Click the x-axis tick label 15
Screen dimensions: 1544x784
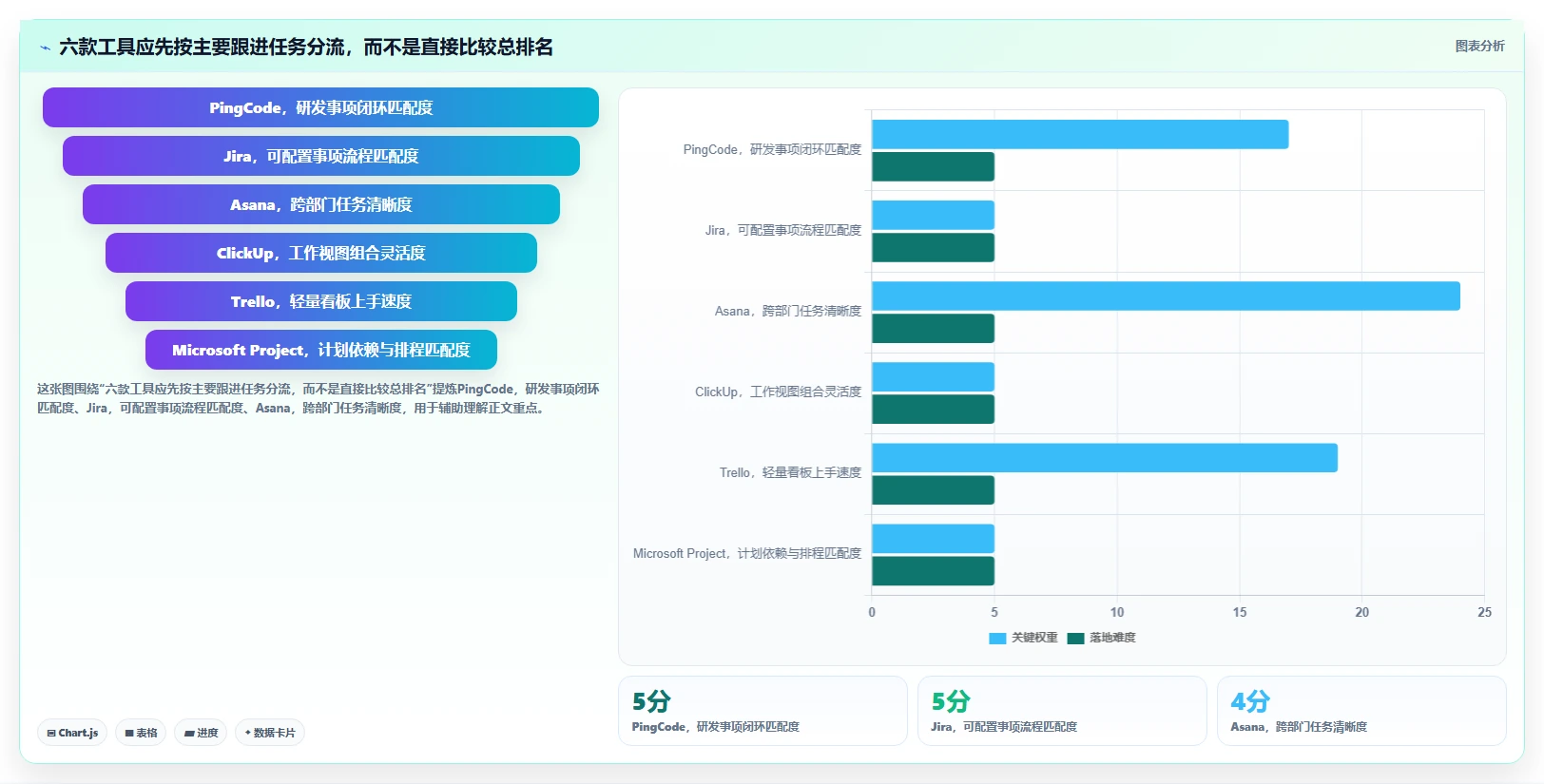(x=1240, y=612)
